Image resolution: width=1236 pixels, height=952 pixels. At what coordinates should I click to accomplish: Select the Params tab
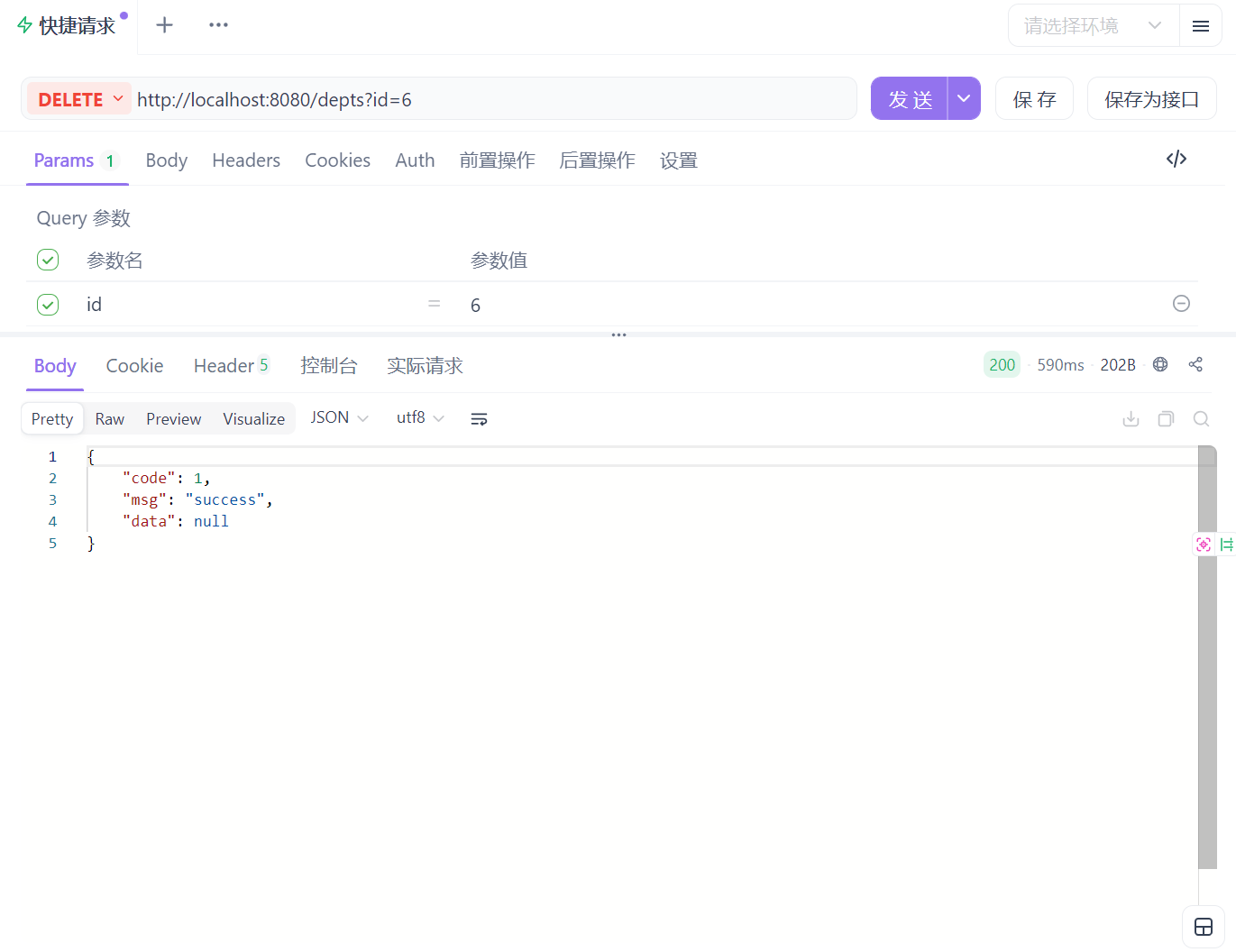76,160
